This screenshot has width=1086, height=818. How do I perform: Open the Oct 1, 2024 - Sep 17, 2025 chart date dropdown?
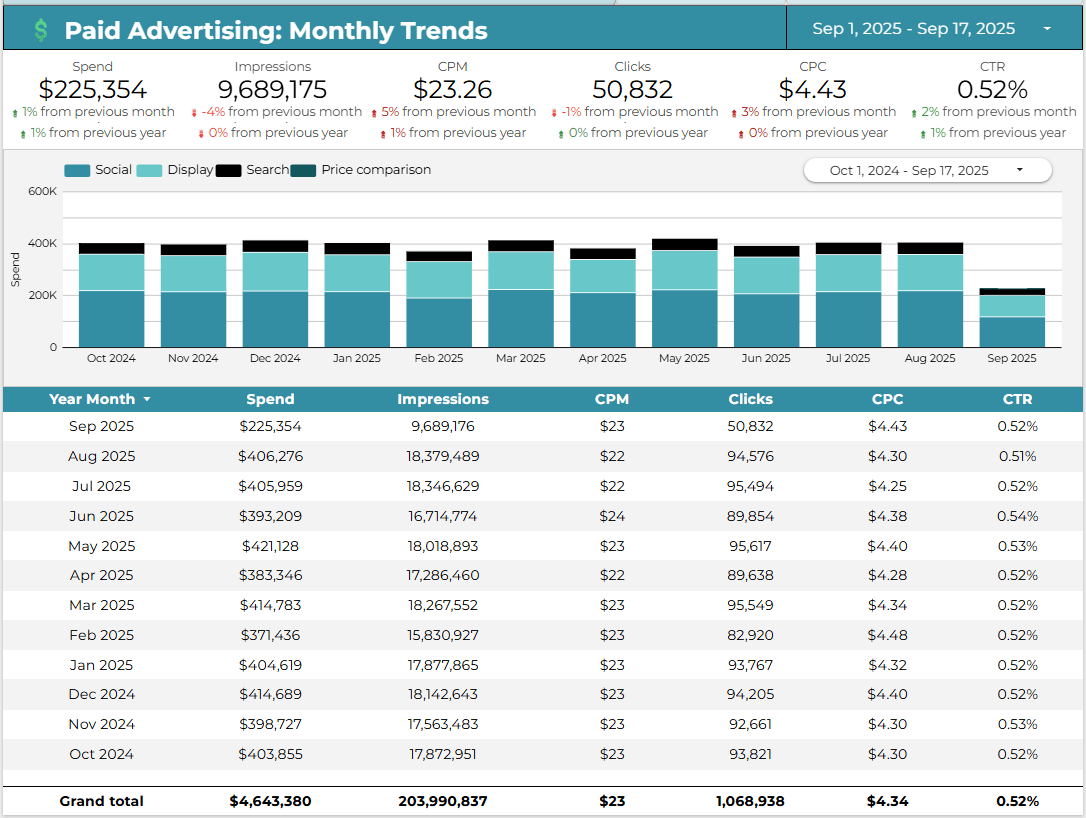(927, 170)
